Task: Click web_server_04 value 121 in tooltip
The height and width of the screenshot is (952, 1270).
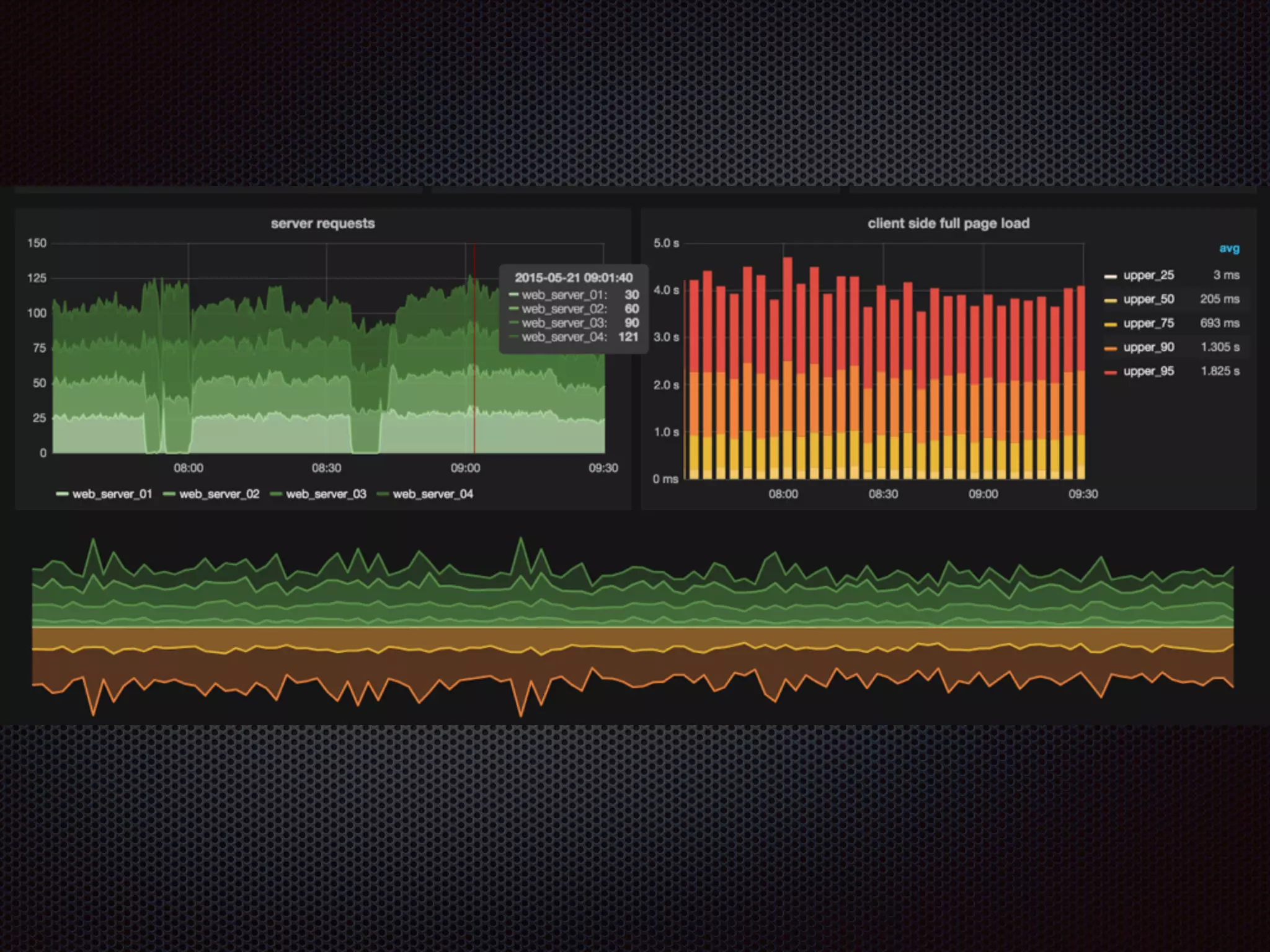Action: tap(628, 337)
